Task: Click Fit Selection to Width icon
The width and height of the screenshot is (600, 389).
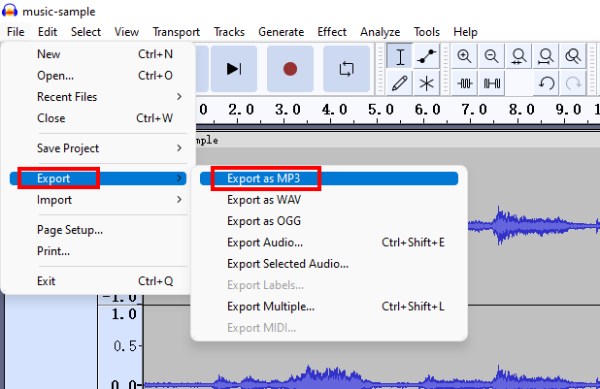Action: click(x=518, y=57)
